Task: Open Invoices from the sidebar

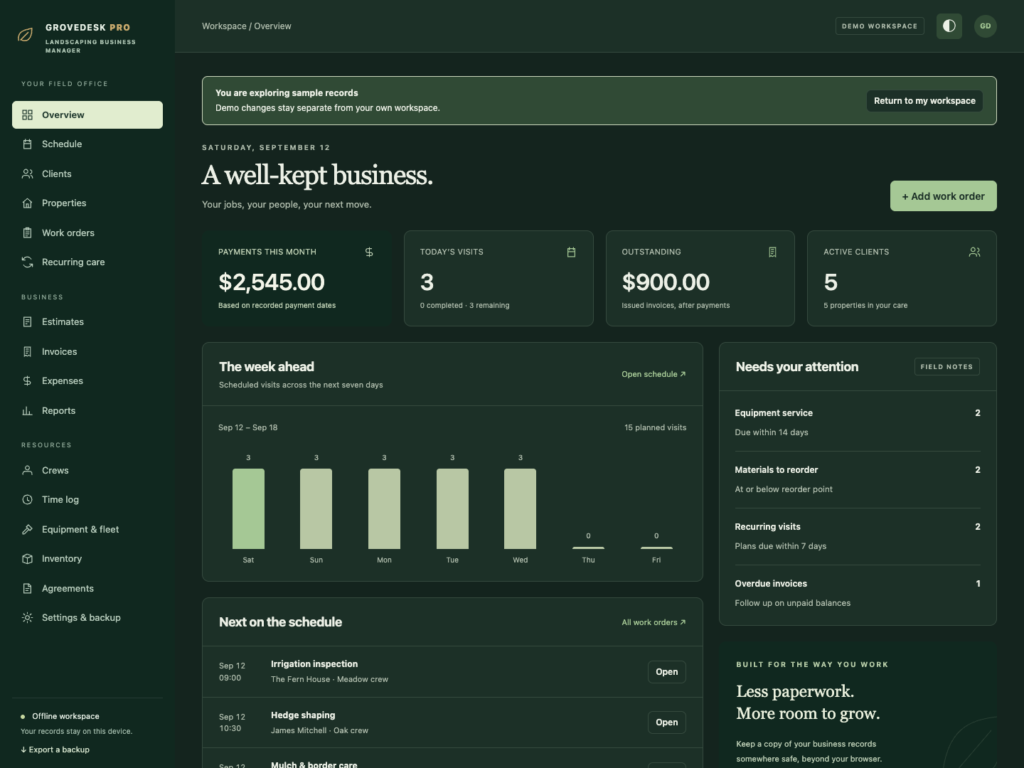Action: [x=88, y=351]
